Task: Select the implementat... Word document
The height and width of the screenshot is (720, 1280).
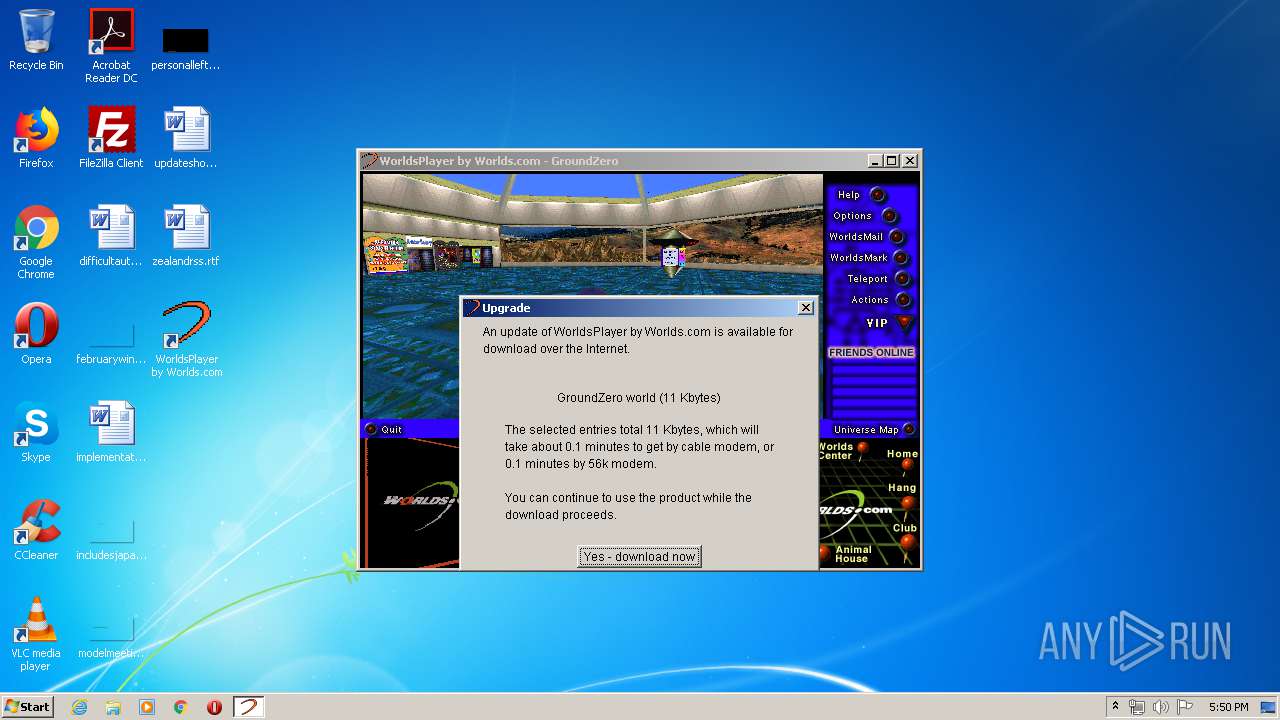Action: (x=111, y=432)
